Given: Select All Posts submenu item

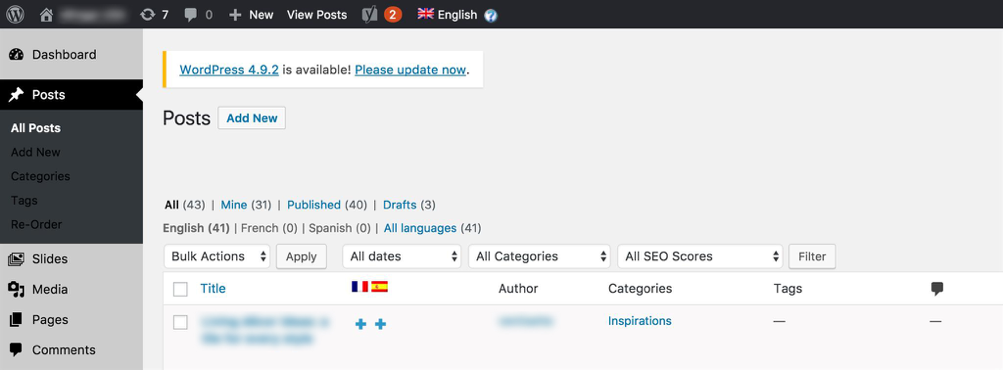Looking at the screenshot, I should [x=36, y=128].
